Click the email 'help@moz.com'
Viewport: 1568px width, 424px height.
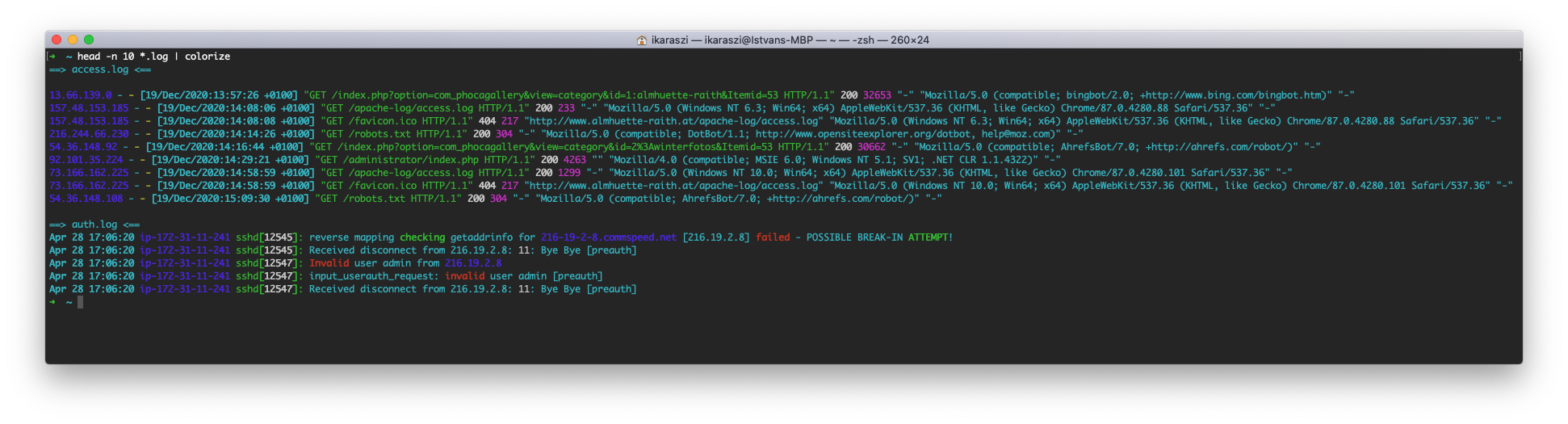click(x=1016, y=134)
